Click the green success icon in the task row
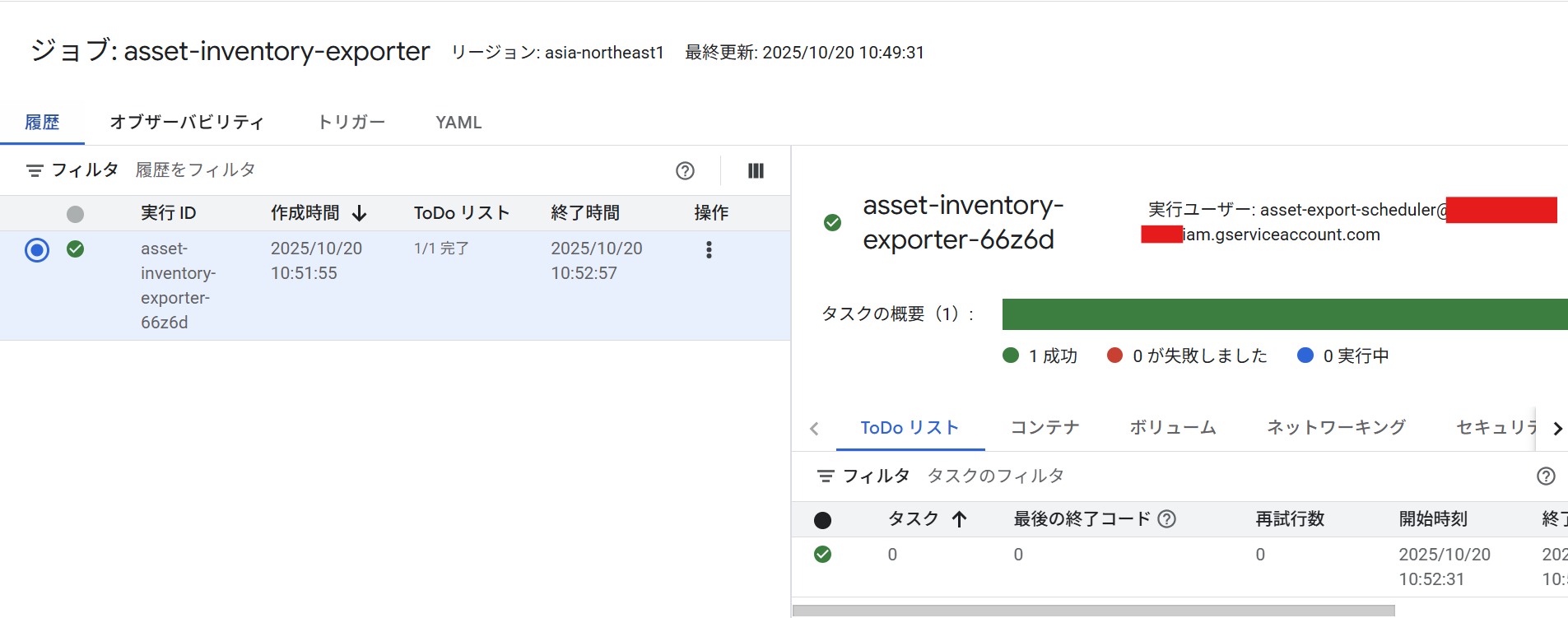This screenshot has height=618, width=1568. 822,555
